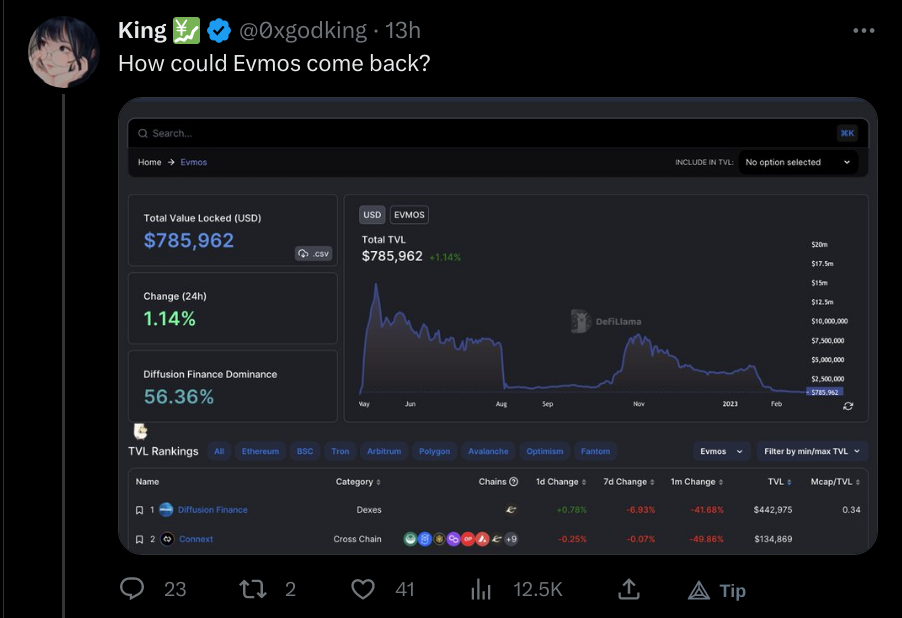Image resolution: width=902 pixels, height=618 pixels.
Task: Sort table by Mcap/TVL column
Action: pyautogui.click(x=835, y=482)
